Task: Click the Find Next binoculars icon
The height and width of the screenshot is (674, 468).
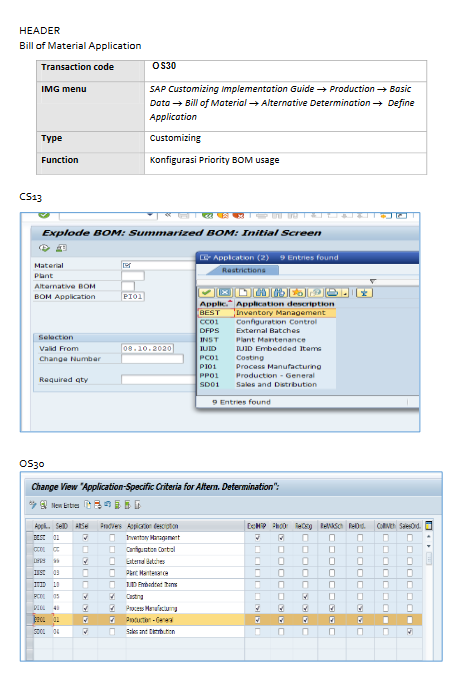Action: pos(279,293)
